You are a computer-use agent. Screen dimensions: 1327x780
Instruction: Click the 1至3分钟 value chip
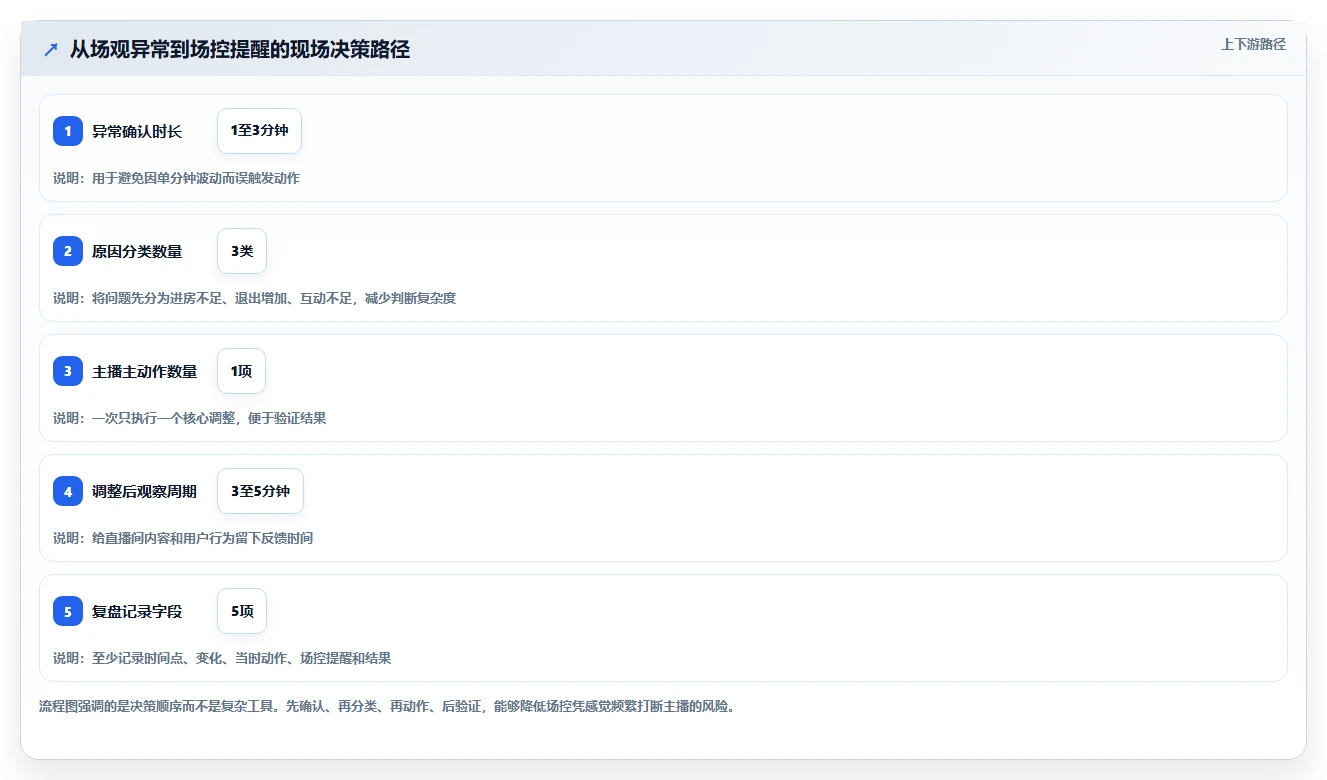259,131
